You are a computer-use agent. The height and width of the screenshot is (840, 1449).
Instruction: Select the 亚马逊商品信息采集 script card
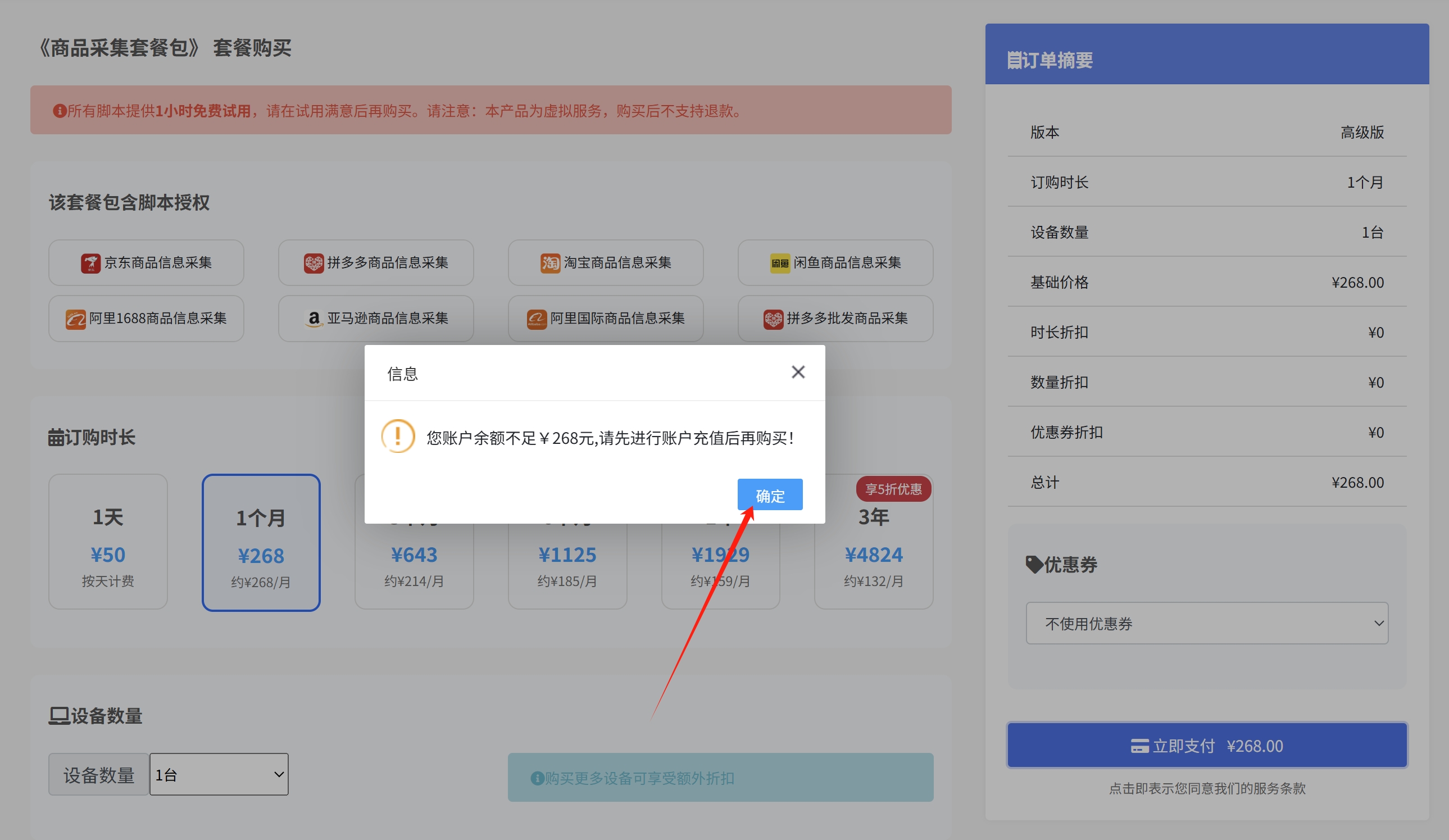coord(376,319)
